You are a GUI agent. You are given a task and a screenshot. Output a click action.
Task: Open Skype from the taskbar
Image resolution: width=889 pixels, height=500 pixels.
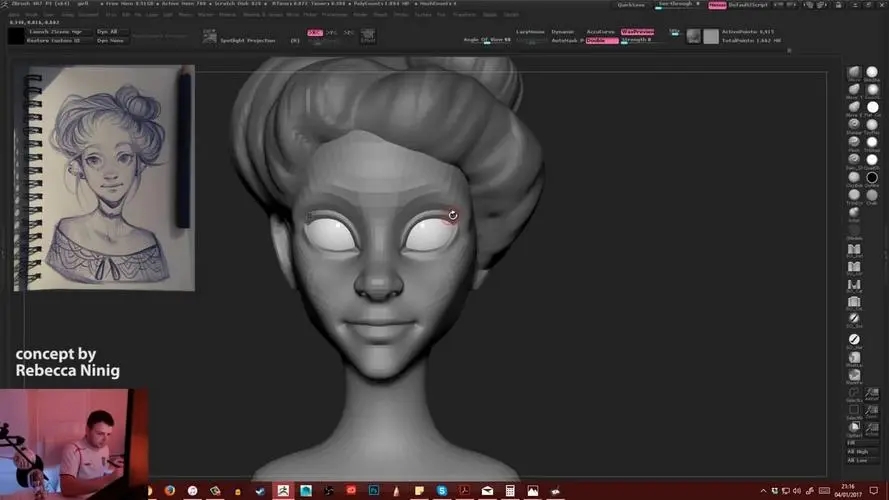(442, 490)
